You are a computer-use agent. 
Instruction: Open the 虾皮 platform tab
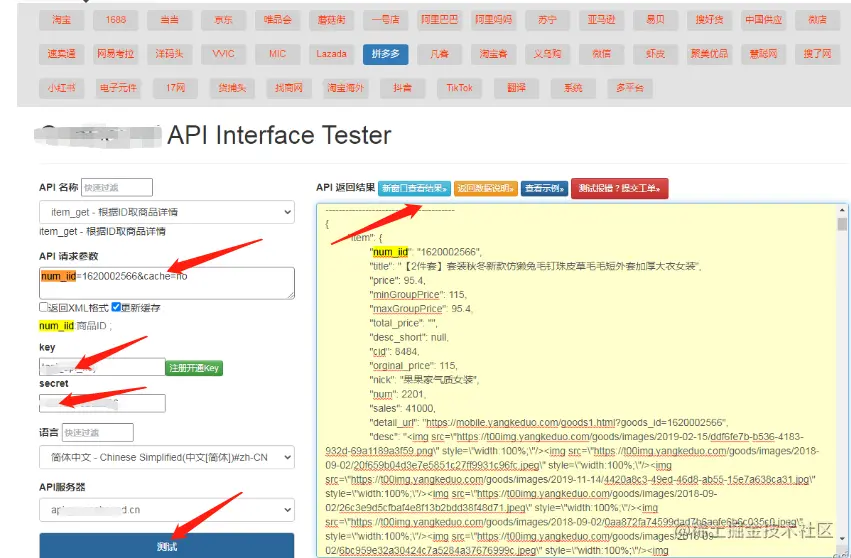[x=655, y=54]
